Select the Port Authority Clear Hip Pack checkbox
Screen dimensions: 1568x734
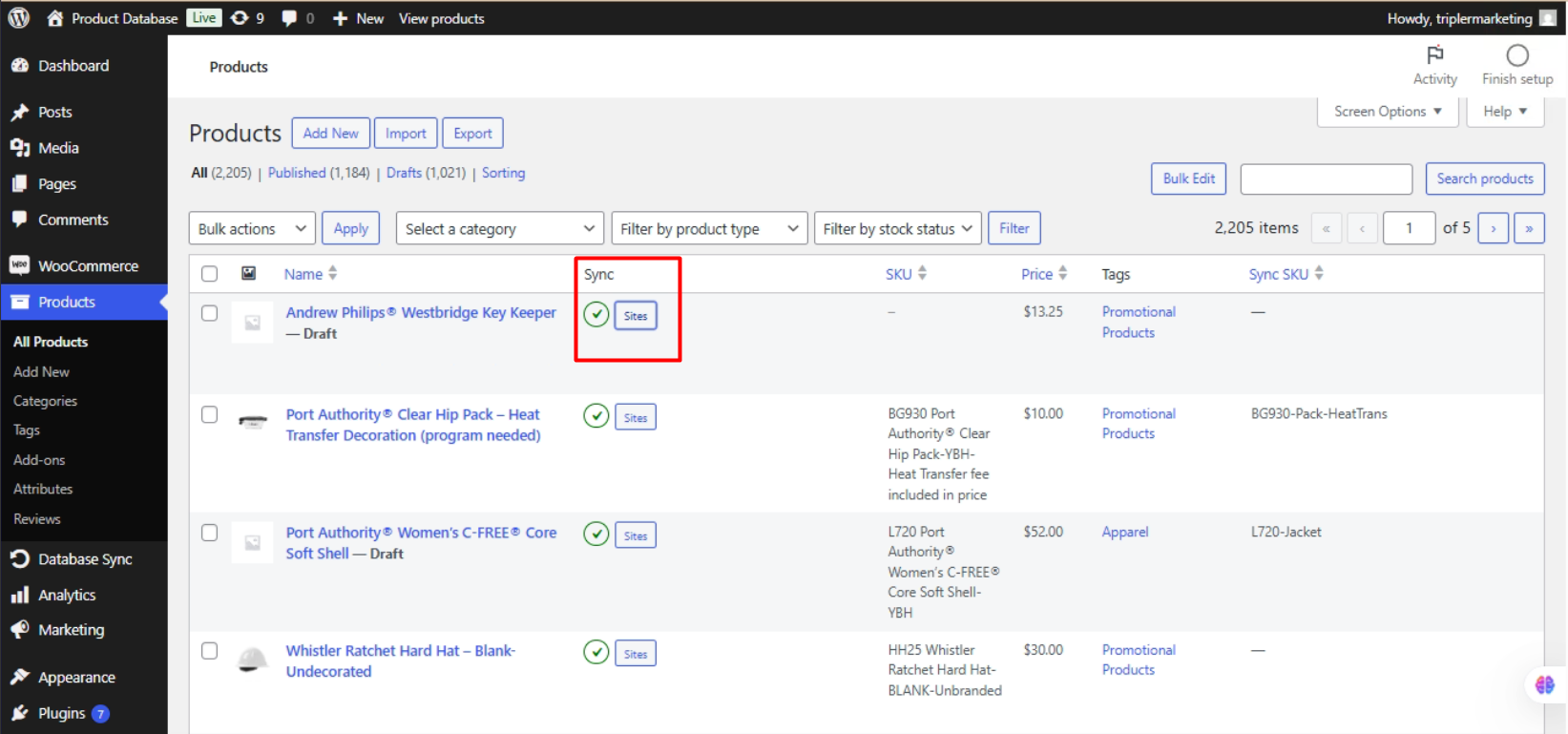pyautogui.click(x=210, y=415)
